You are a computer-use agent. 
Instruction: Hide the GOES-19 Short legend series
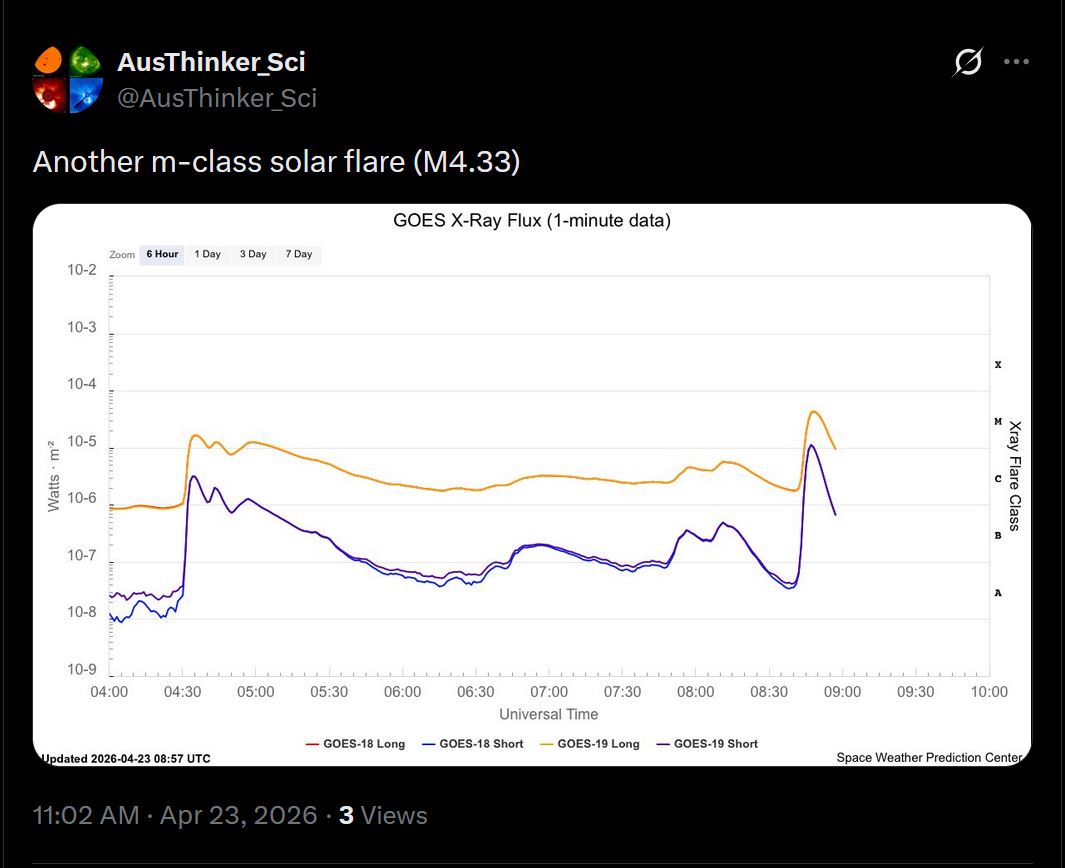707,744
